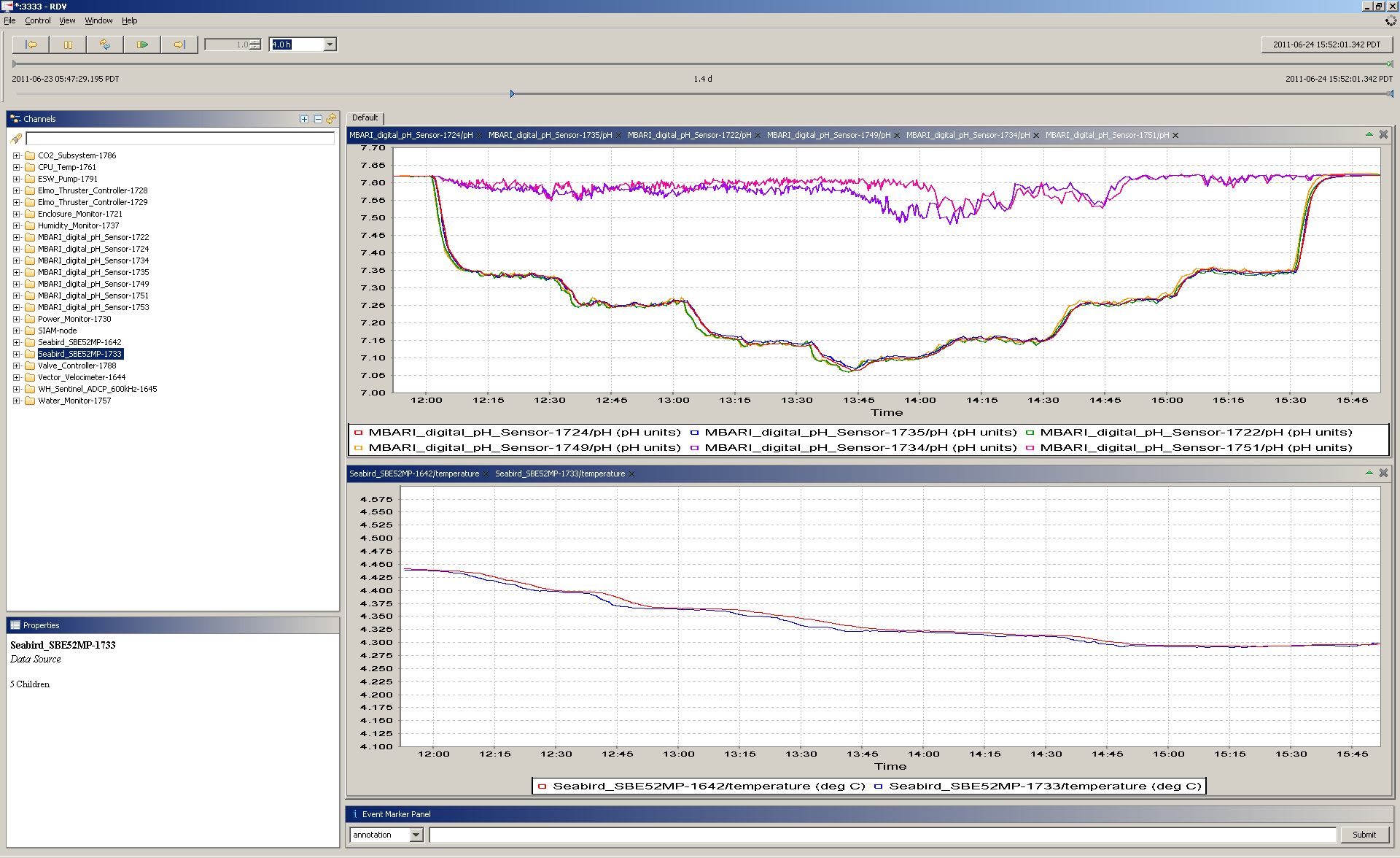Select the Elmo_Thruster_Controller-1728 channel
This screenshot has height=858, width=1400.
click(x=93, y=191)
